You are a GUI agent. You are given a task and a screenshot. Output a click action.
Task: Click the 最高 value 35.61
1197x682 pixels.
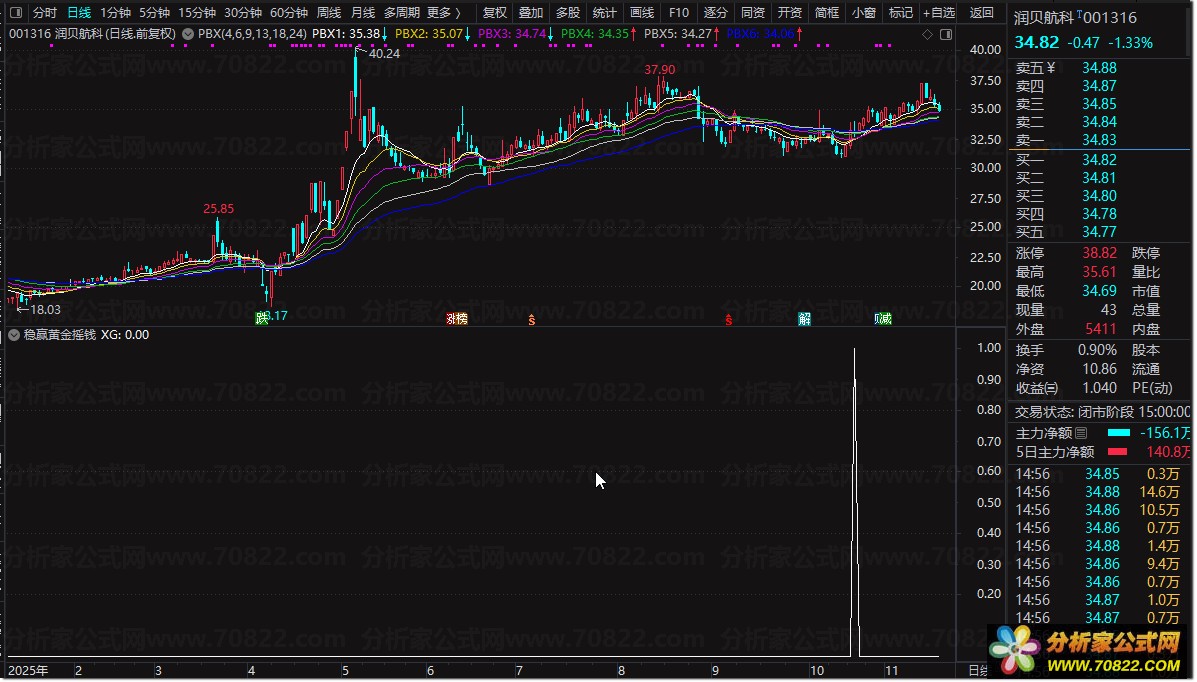[1099, 272]
